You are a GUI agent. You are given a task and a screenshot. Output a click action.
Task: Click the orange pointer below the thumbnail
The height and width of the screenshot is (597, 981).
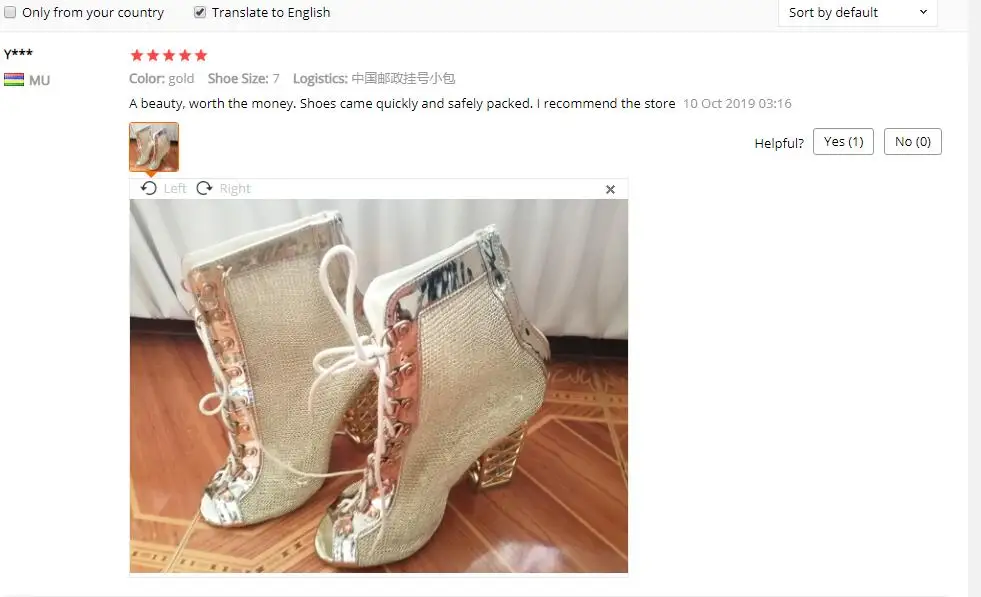(x=151, y=174)
